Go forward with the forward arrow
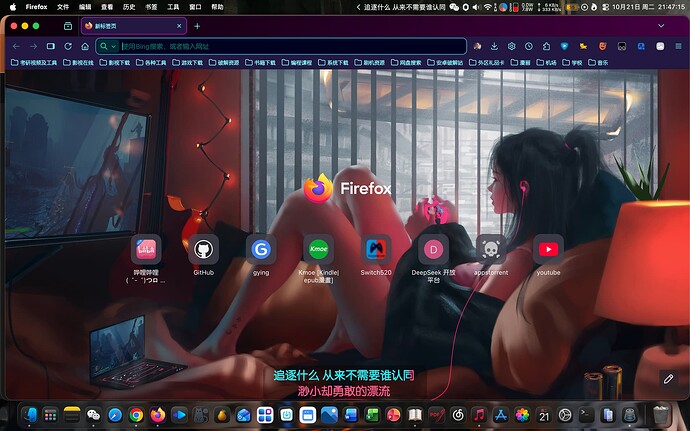This screenshot has height=431, width=690. pos(33,46)
